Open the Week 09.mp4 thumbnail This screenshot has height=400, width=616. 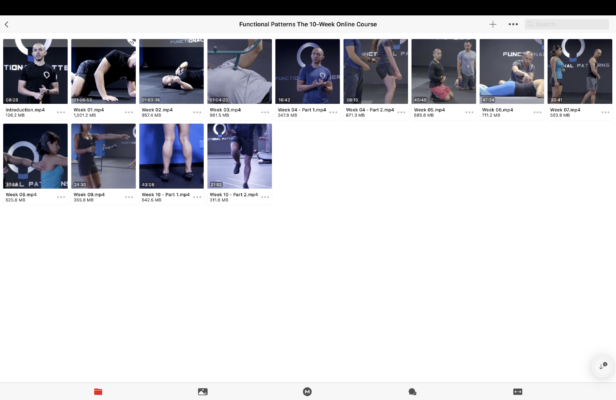[x=103, y=156]
